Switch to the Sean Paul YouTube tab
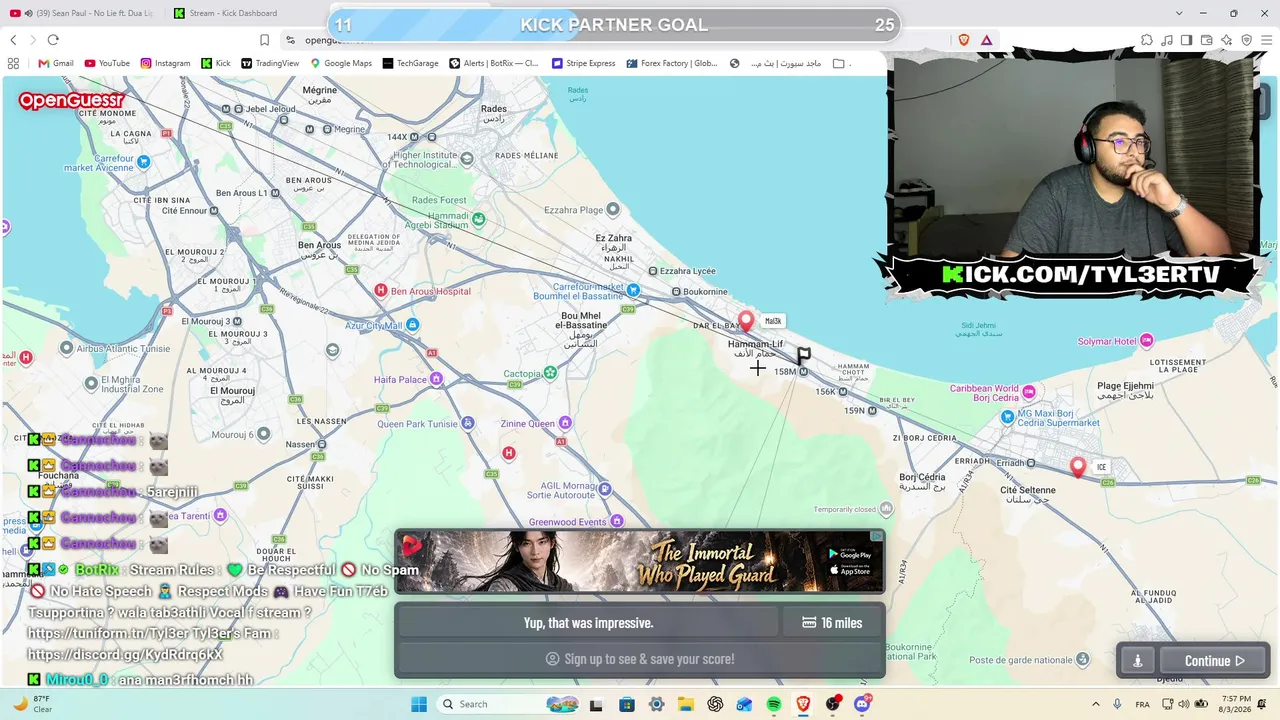This screenshot has height=720, width=1280. pos(82,13)
